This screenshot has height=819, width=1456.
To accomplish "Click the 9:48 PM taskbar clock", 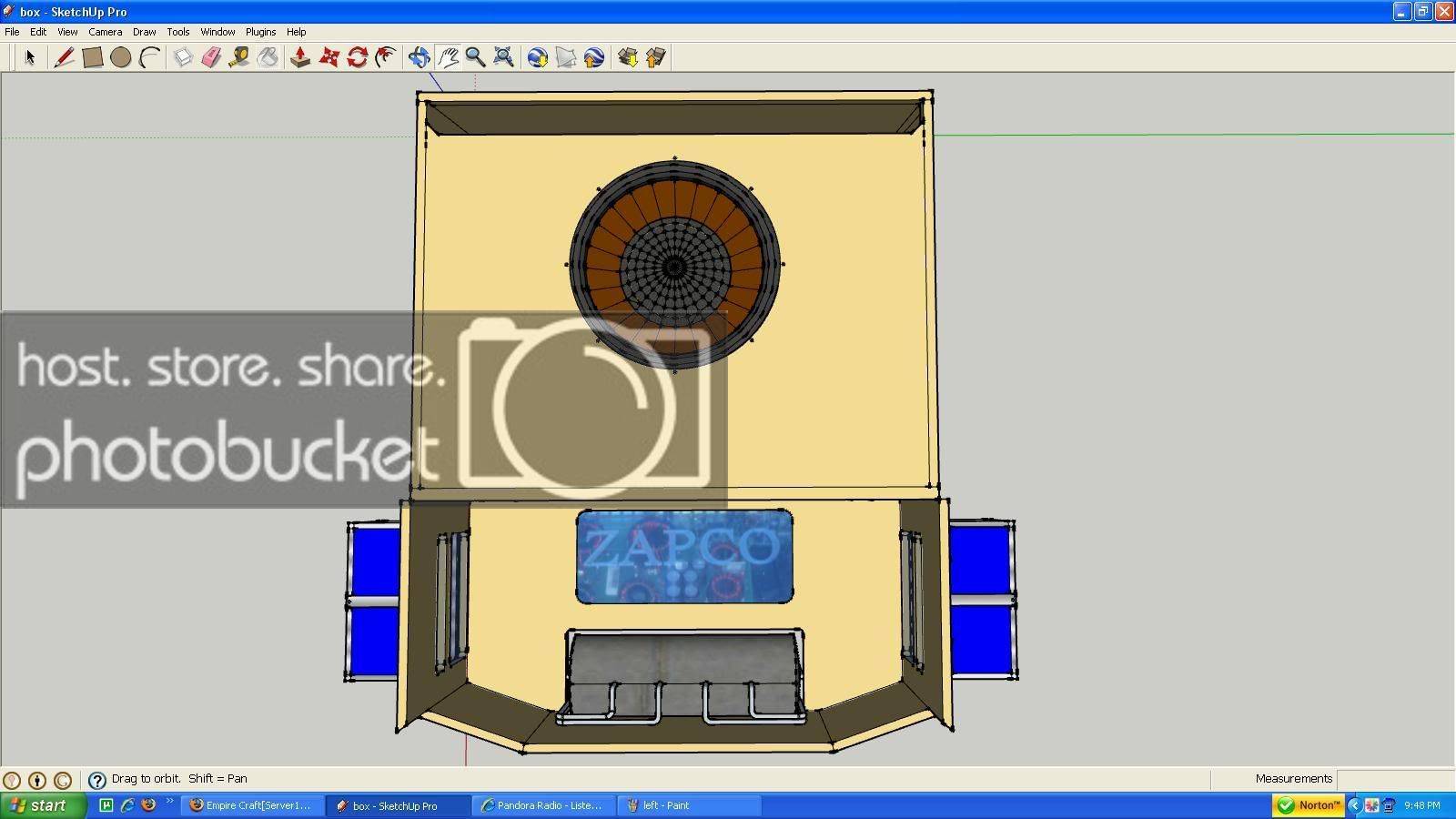I will point(1422,805).
